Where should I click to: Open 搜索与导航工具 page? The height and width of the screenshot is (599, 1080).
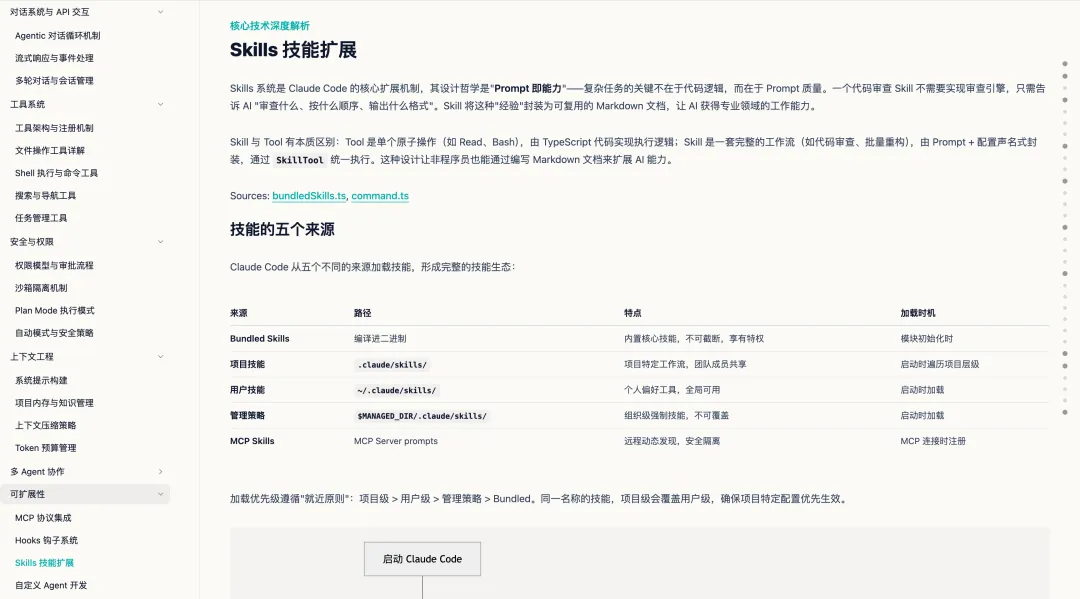point(45,196)
